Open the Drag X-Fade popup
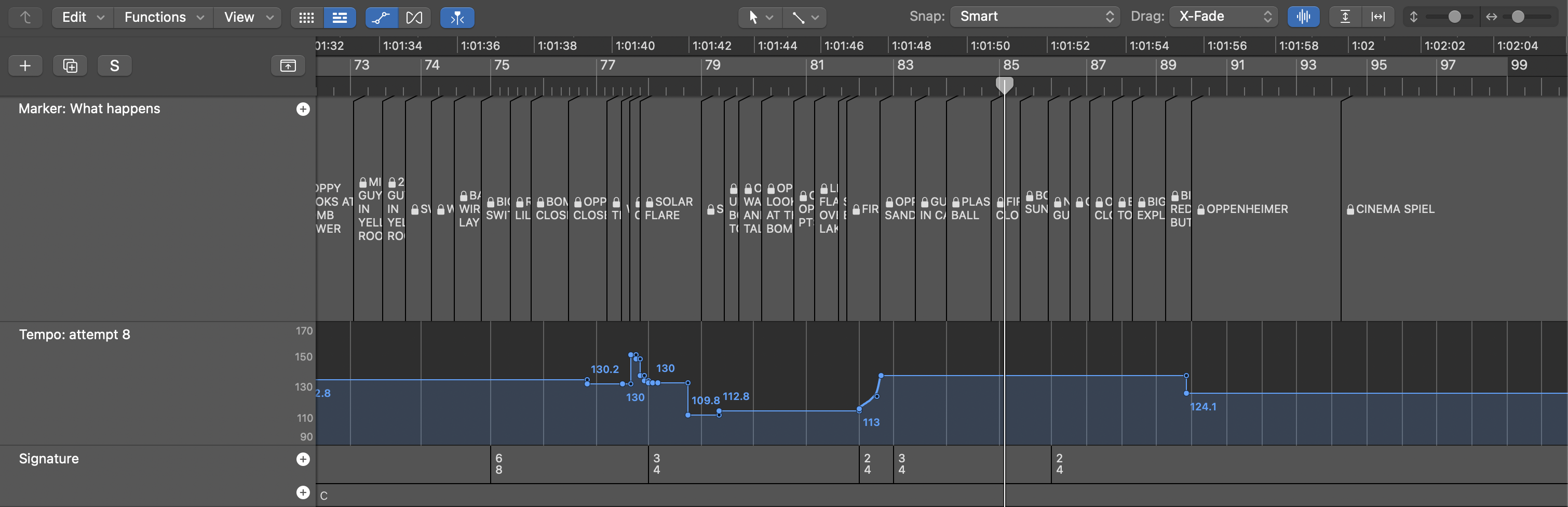Image resolution: width=1568 pixels, height=507 pixels. tap(1223, 17)
